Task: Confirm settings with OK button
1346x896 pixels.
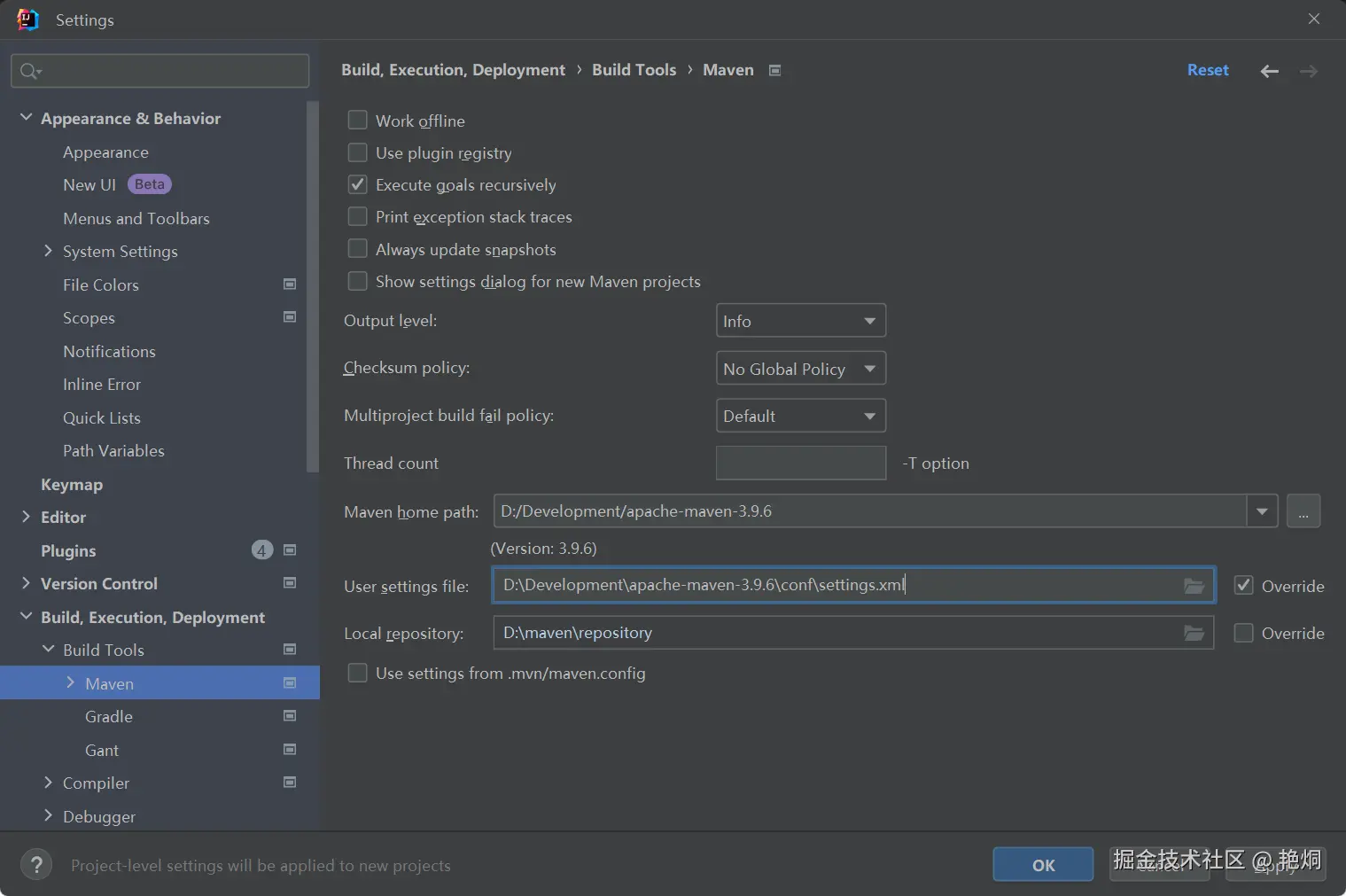Action: [1043, 865]
